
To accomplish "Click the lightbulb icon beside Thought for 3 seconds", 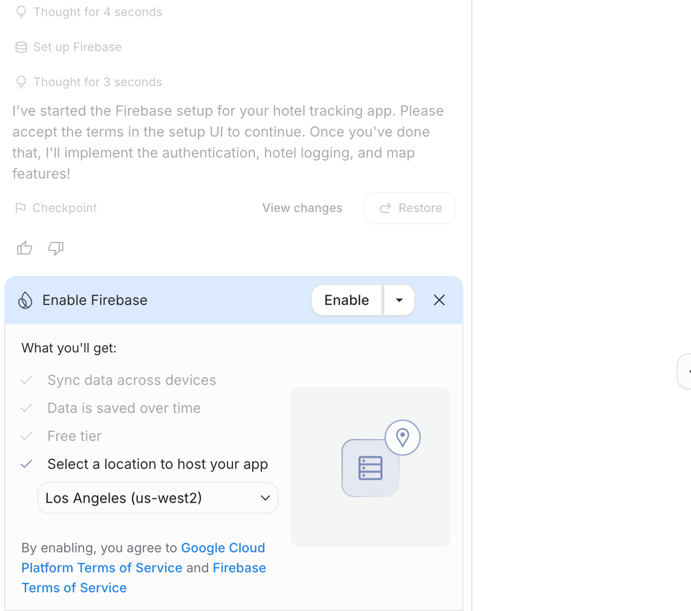I will tap(21, 82).
